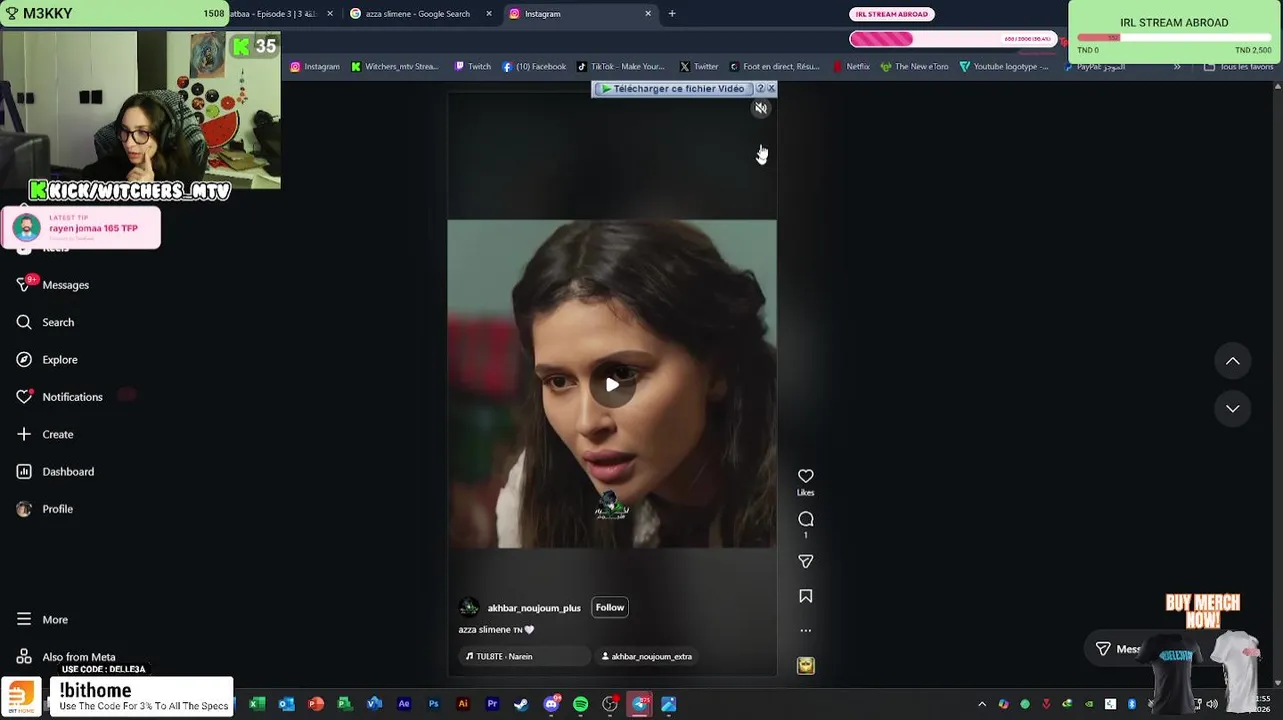Open OBS Studio from the taskbar
Viewport: 1283px width, 720px height.
(610, 704)
